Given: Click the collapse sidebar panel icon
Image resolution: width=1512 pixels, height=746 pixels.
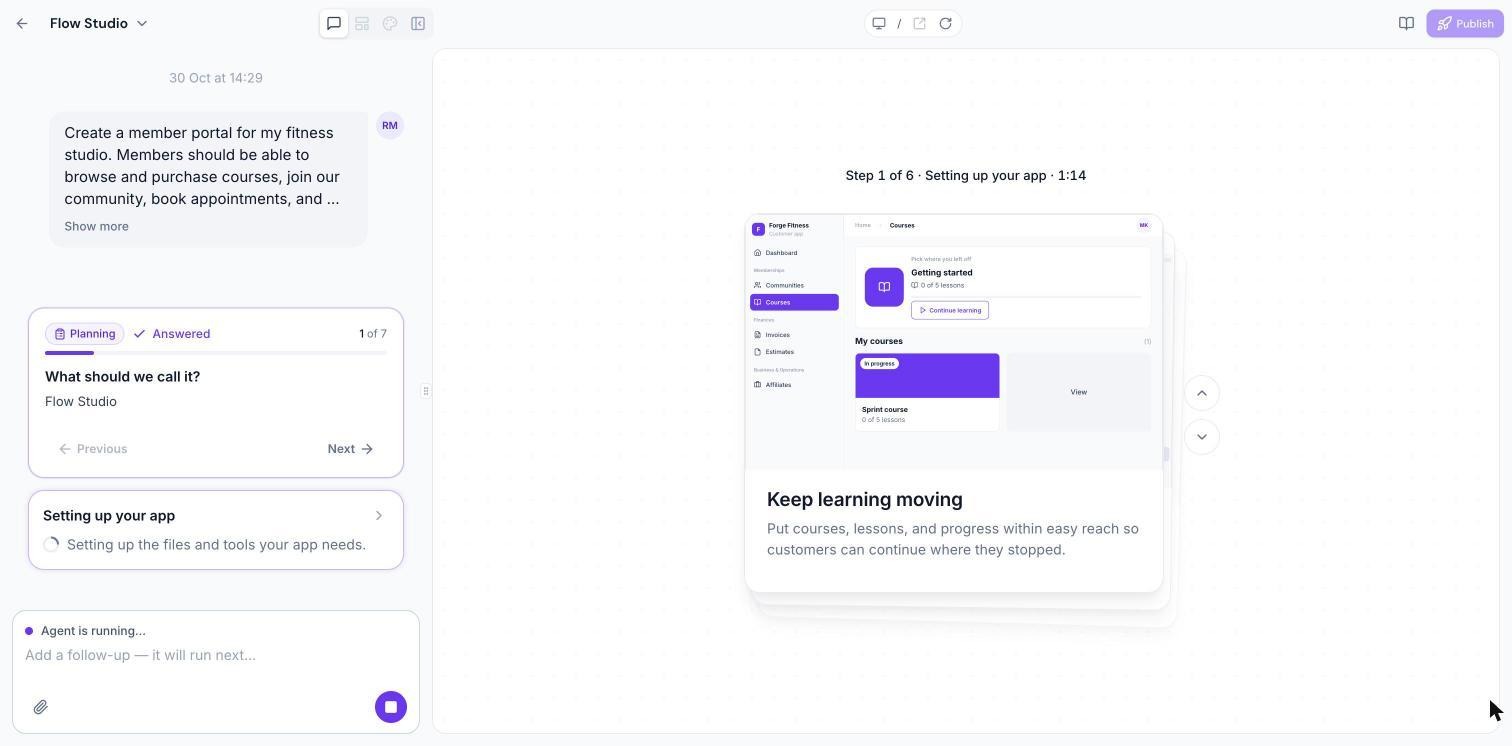Looking at the screenshot, I should click(418, 23).
